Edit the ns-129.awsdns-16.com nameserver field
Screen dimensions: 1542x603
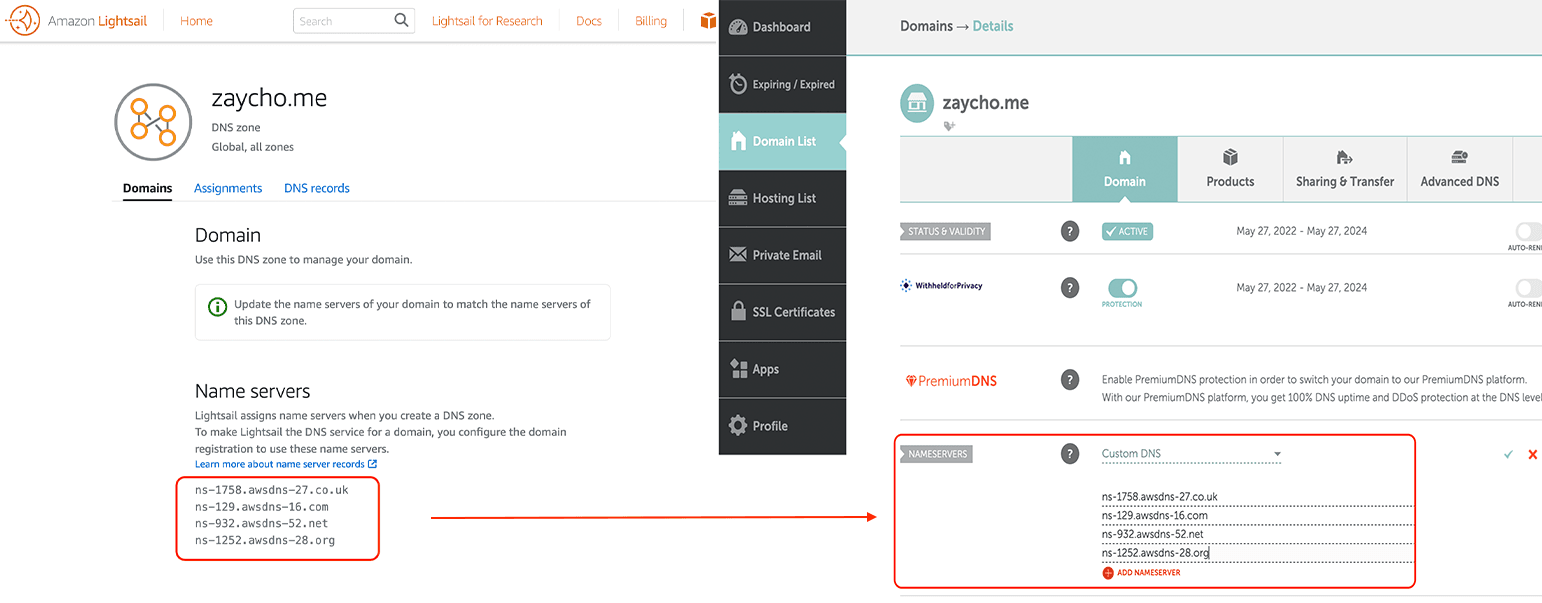1257,515
